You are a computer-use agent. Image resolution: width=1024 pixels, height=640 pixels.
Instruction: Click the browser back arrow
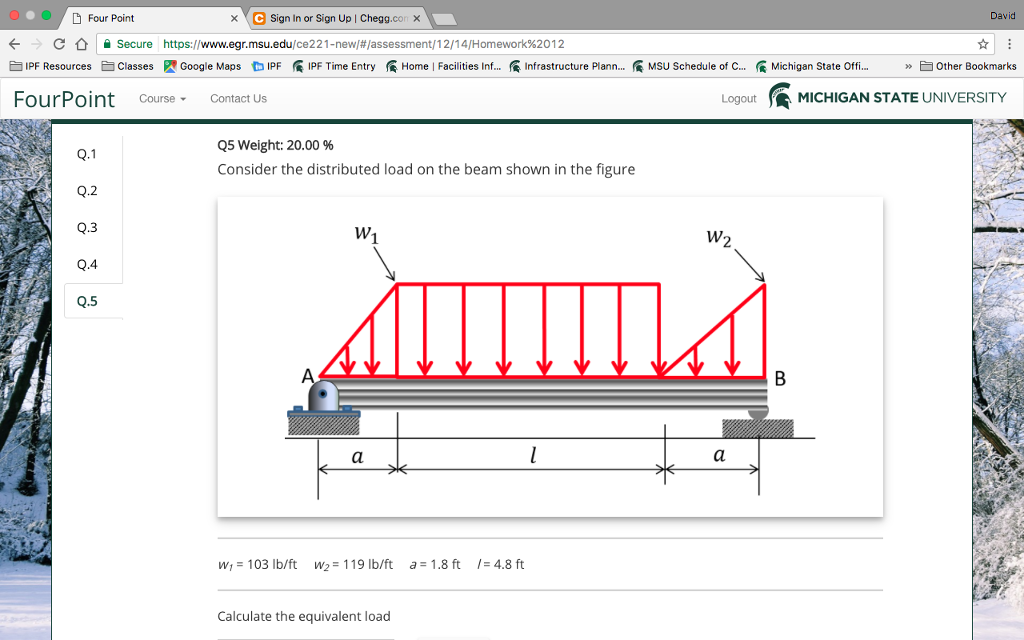[14, 44]
